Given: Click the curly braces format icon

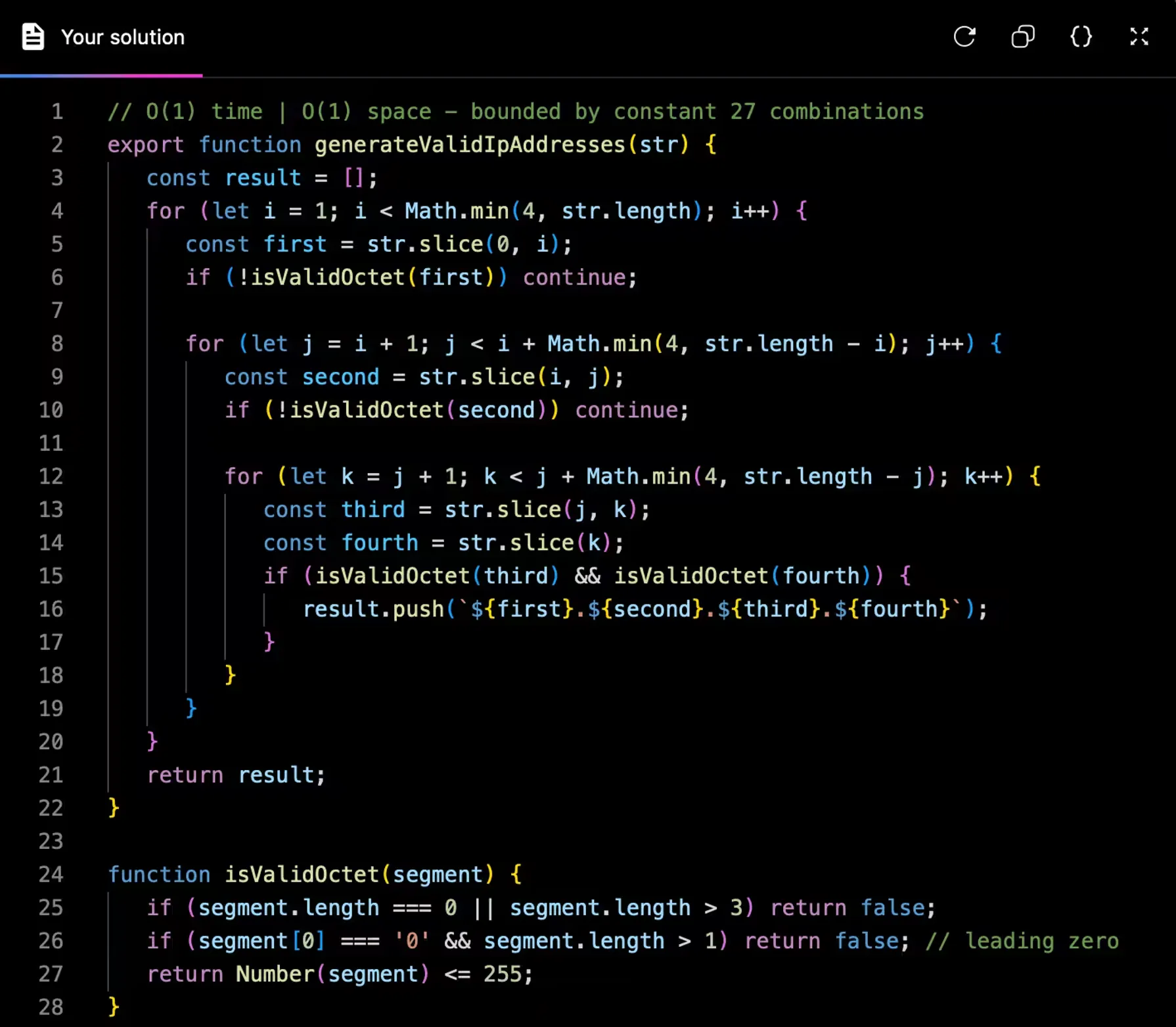Looking at the screenshot, I should click(1081, 37).
